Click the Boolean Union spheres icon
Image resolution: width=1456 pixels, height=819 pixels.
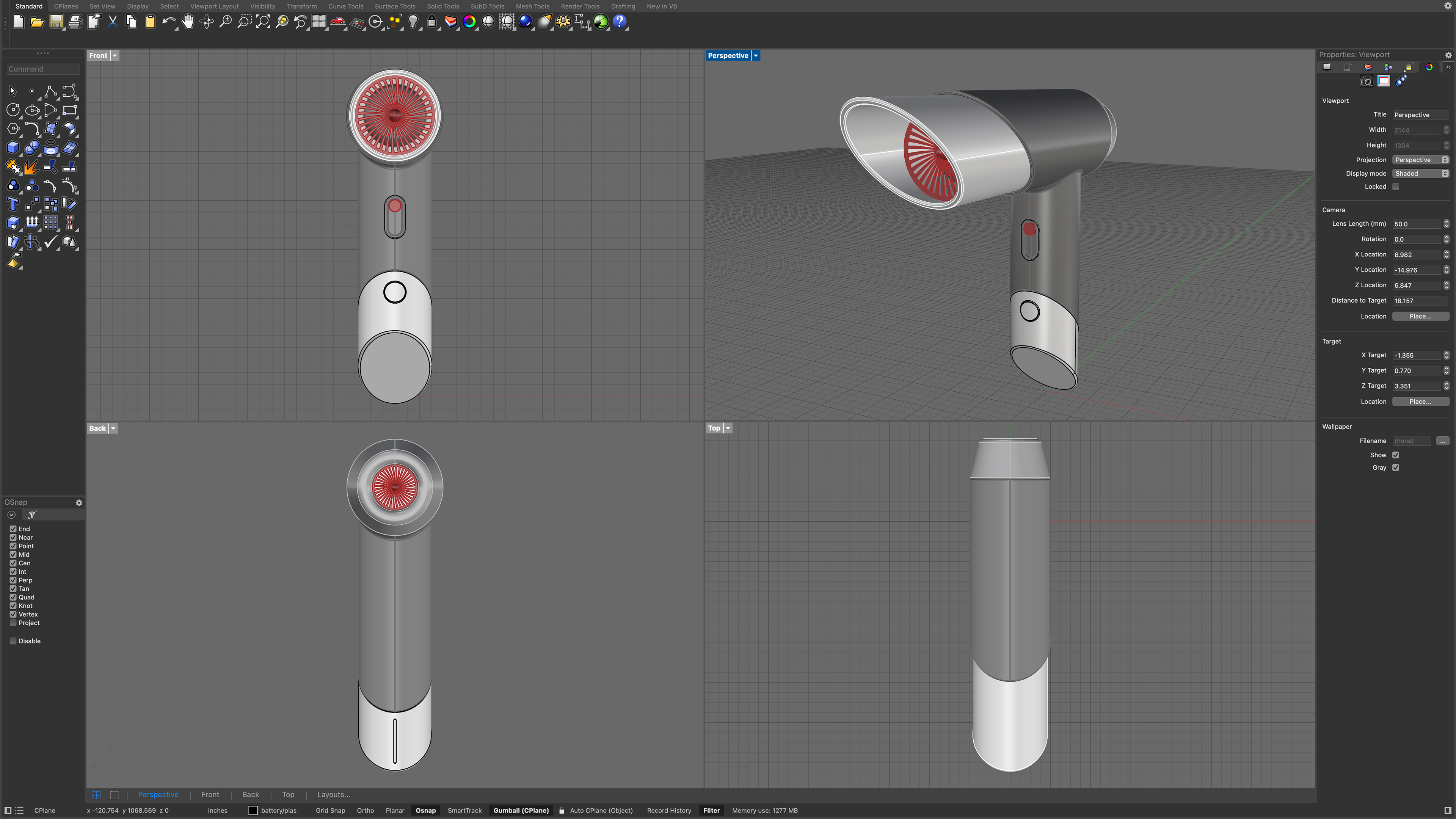tap(31, 147)
